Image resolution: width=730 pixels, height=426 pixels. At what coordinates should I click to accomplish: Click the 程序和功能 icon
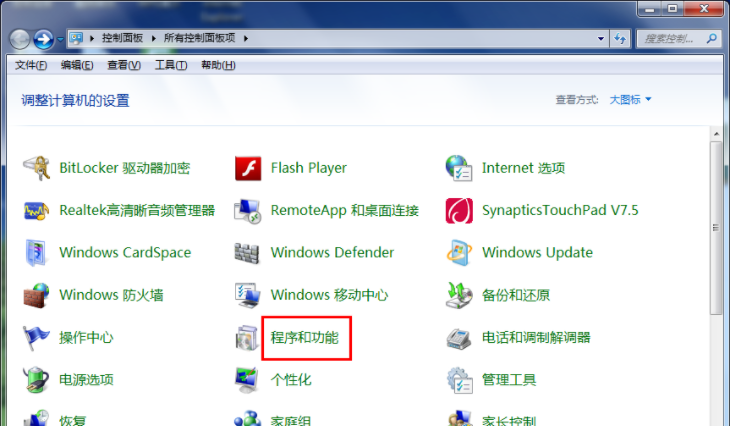[x=247, y=338]
